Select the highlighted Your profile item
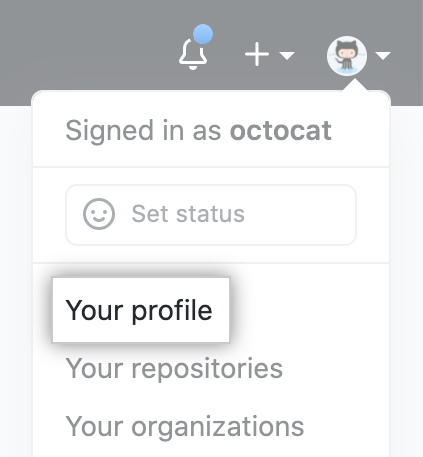This screenshot has height=457, width=423. 141,310
